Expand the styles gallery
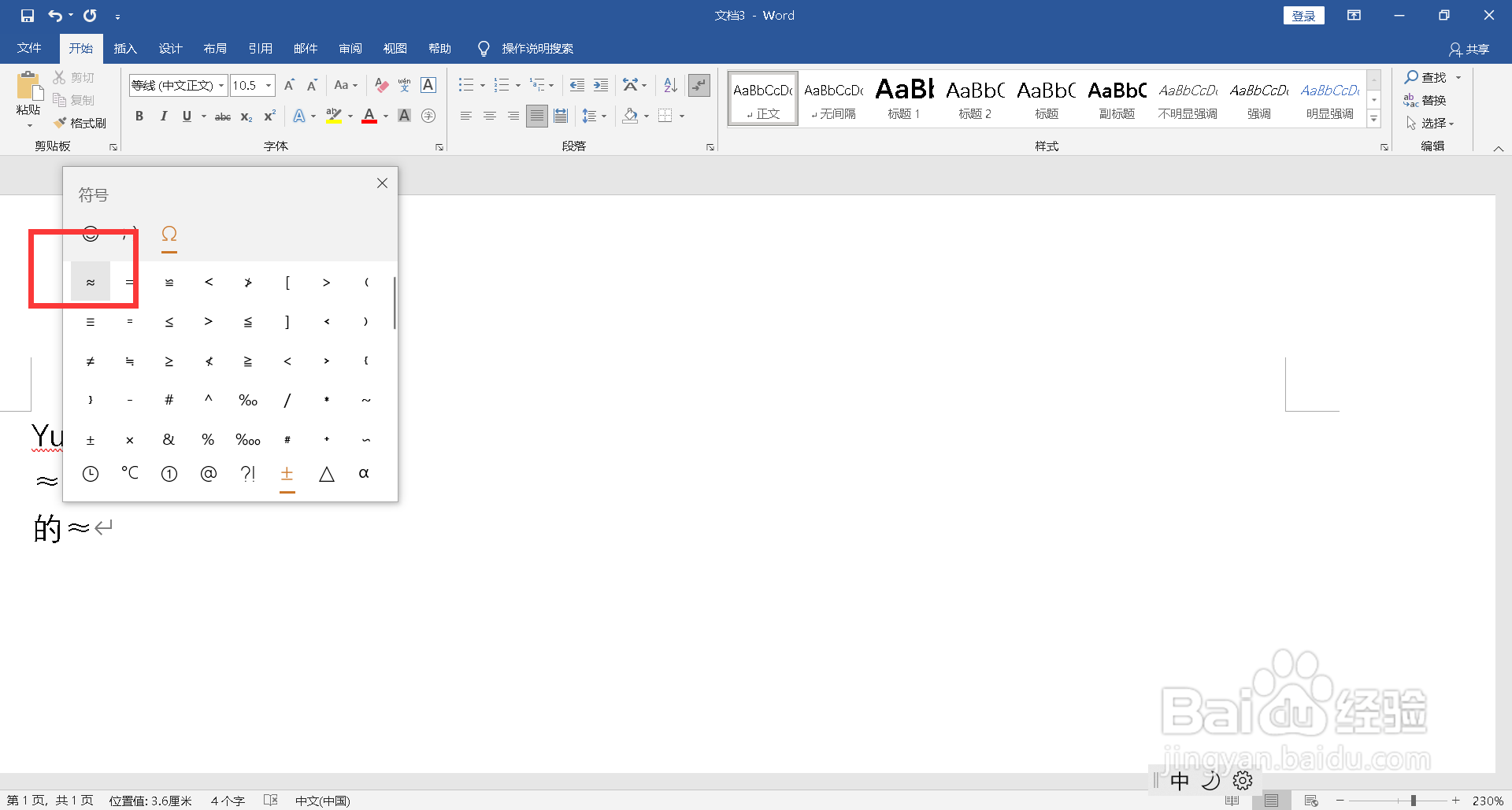Screen dimensions: 1512x810 (1374, 120)
